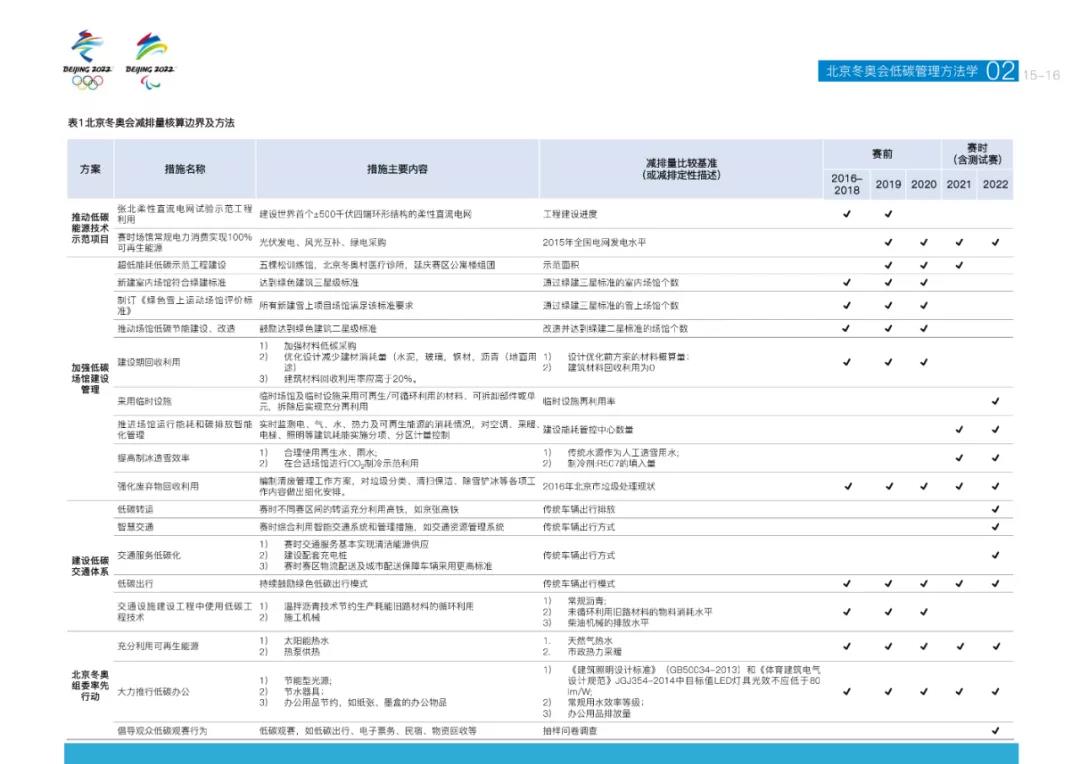
Task: Click baseline '建设能耗管控中心数量'
Action: [x=588, y=429]
